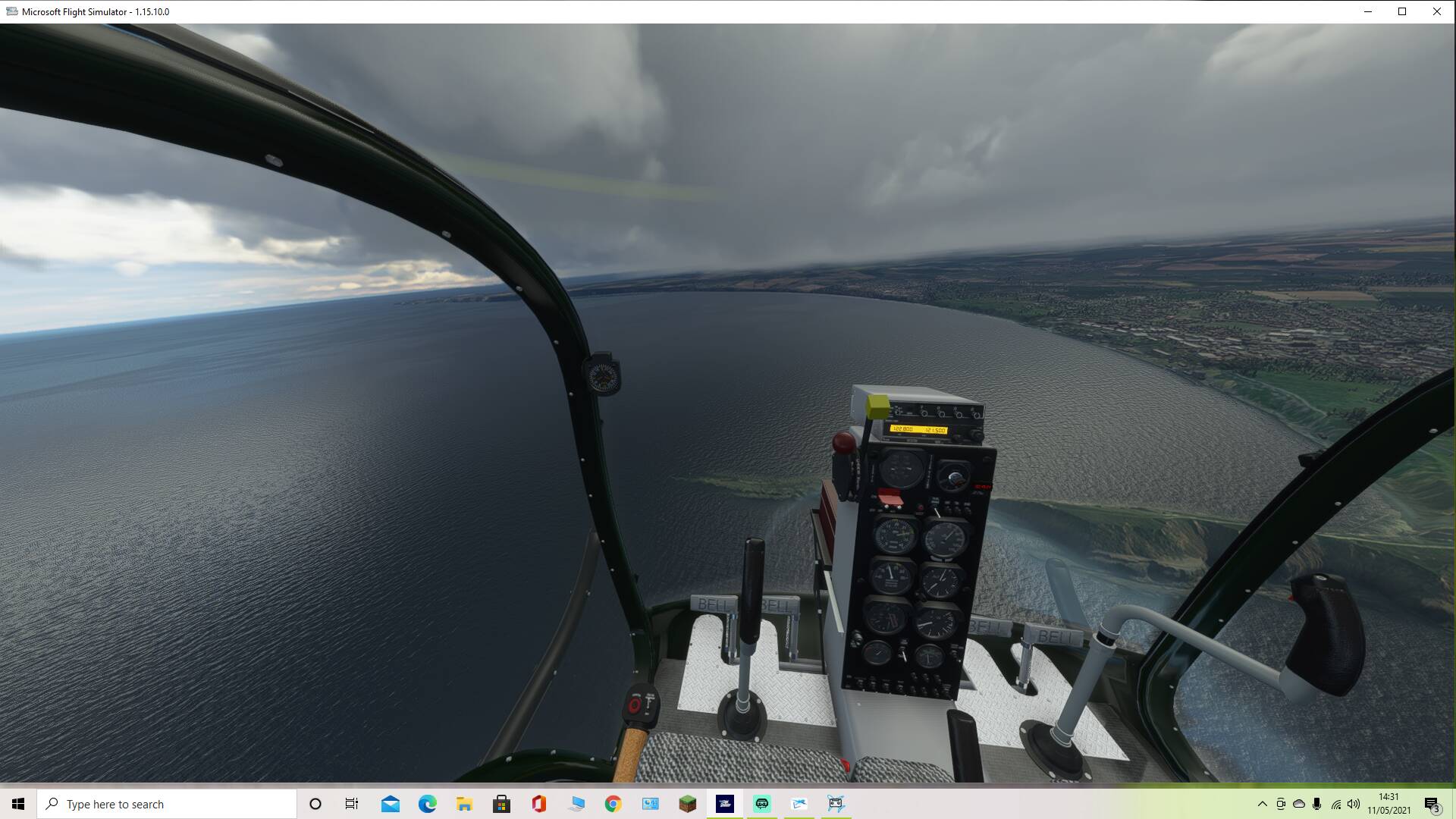
Task: Open the Mail app in taskbar
Action: [391, 804]
